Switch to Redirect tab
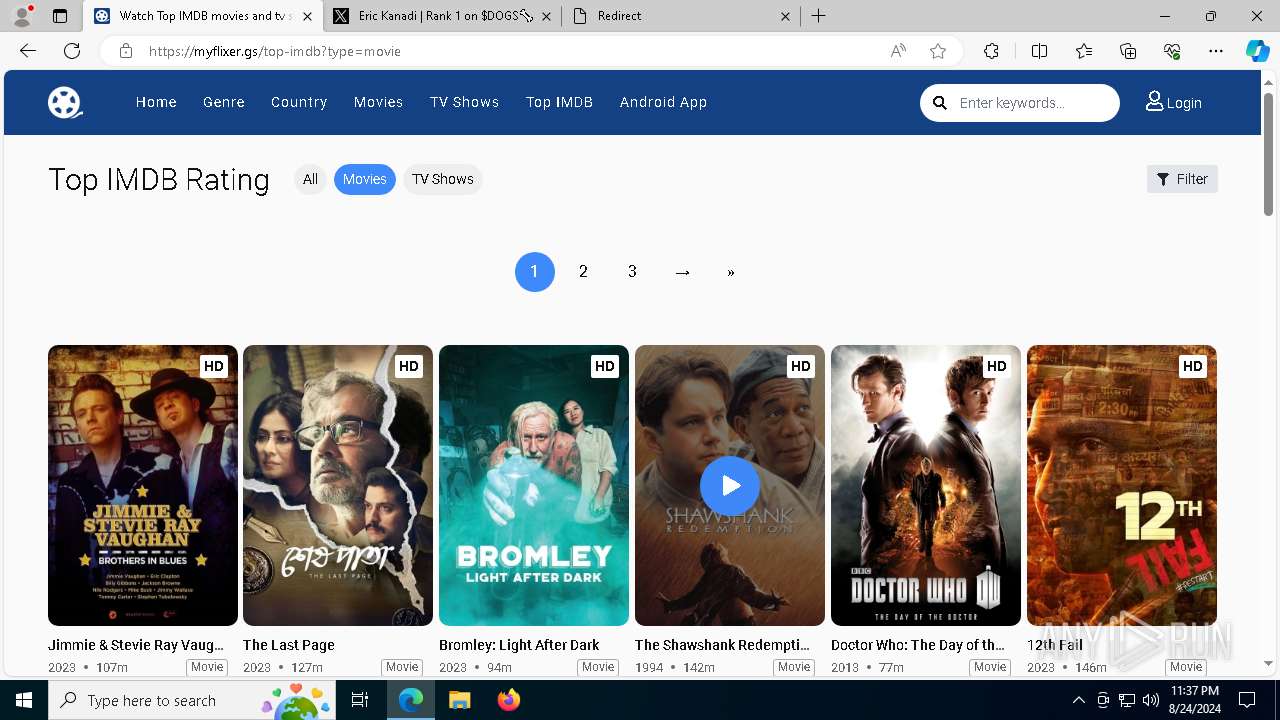Image resolution: width=1280 pixels, height=720 pixels. tap(681, 16)
